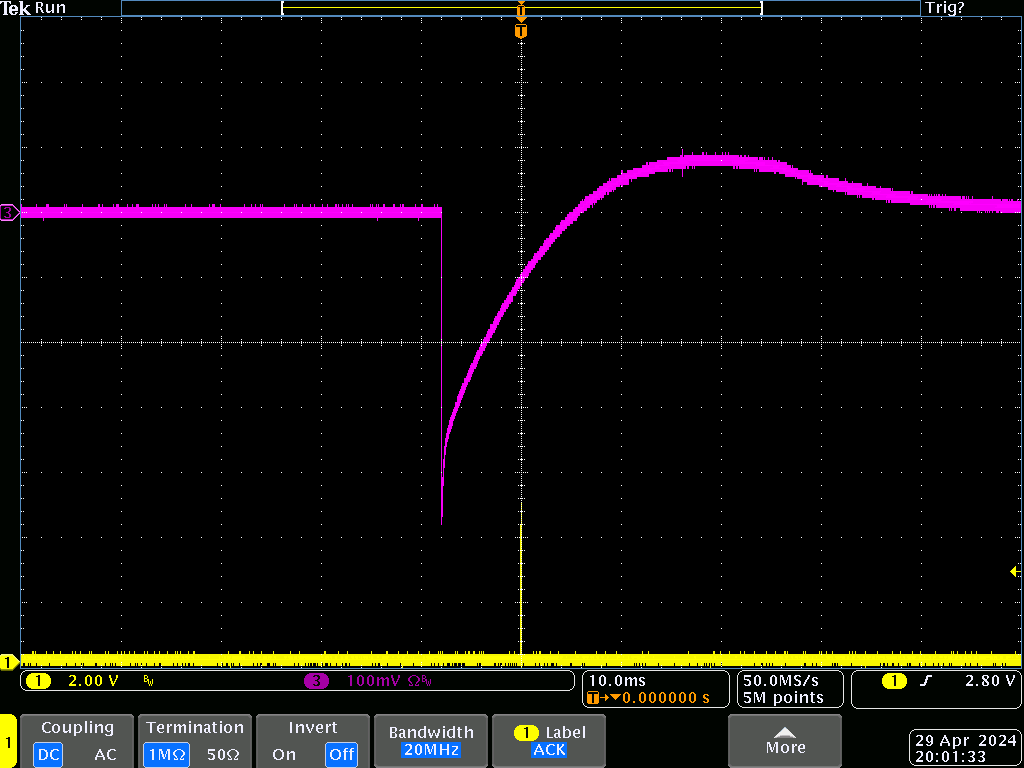Click the channel 1 ground reference marker
This screenshot has width=1024, height=768.
pos(8,662)
